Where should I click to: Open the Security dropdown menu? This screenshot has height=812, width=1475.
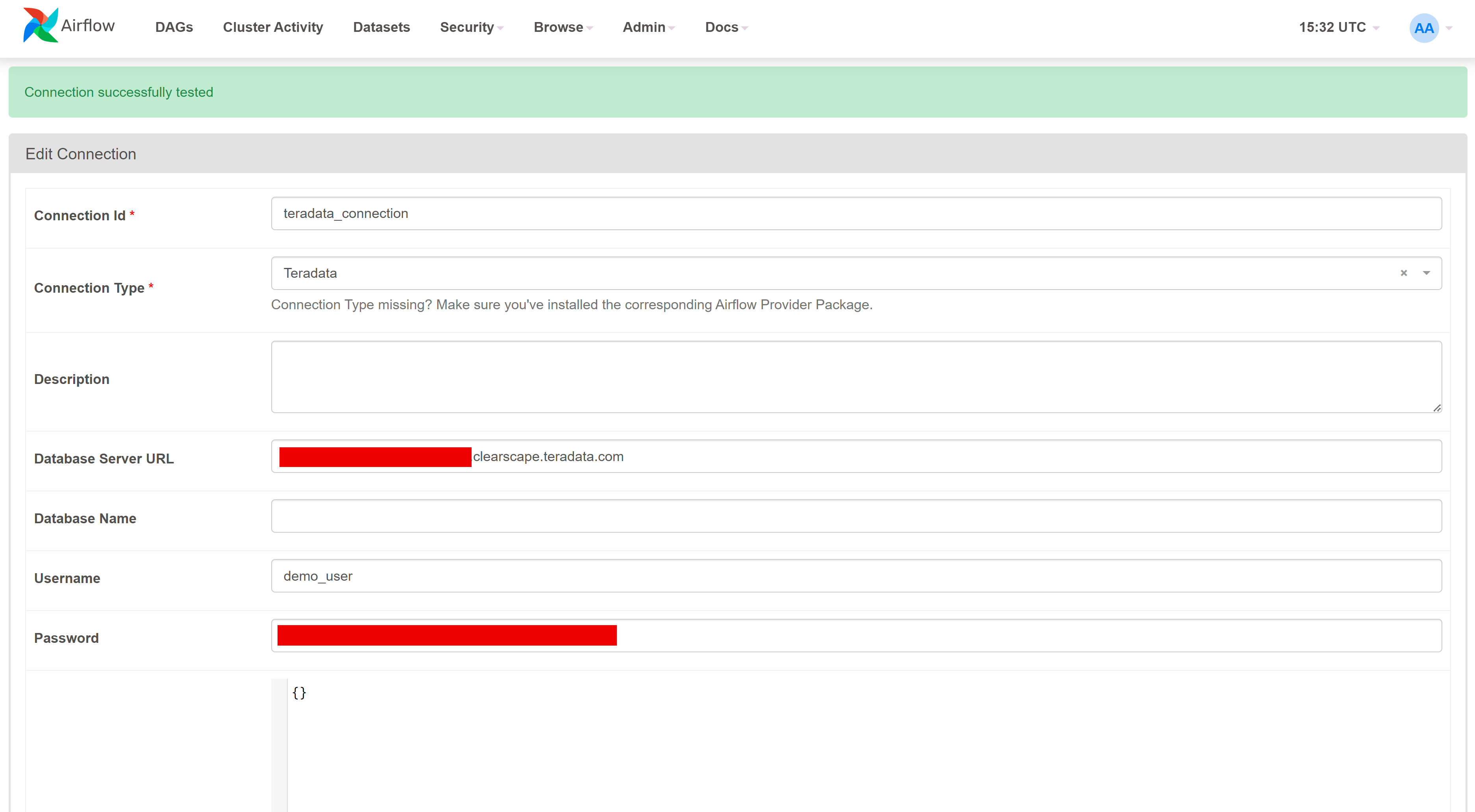(x=471, y=27)
